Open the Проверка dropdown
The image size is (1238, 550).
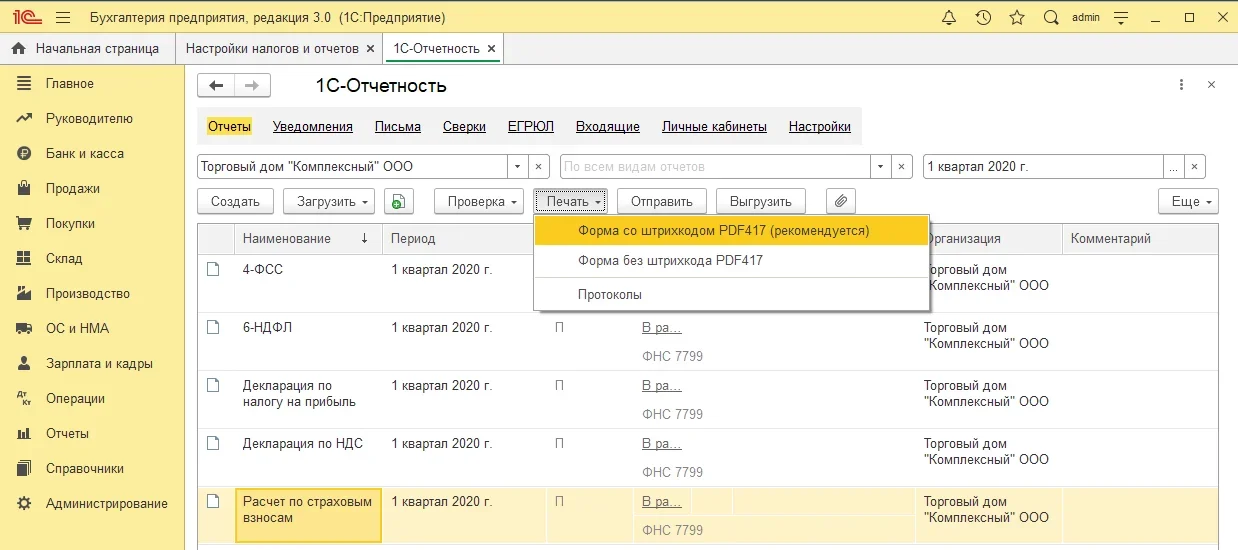479,201
